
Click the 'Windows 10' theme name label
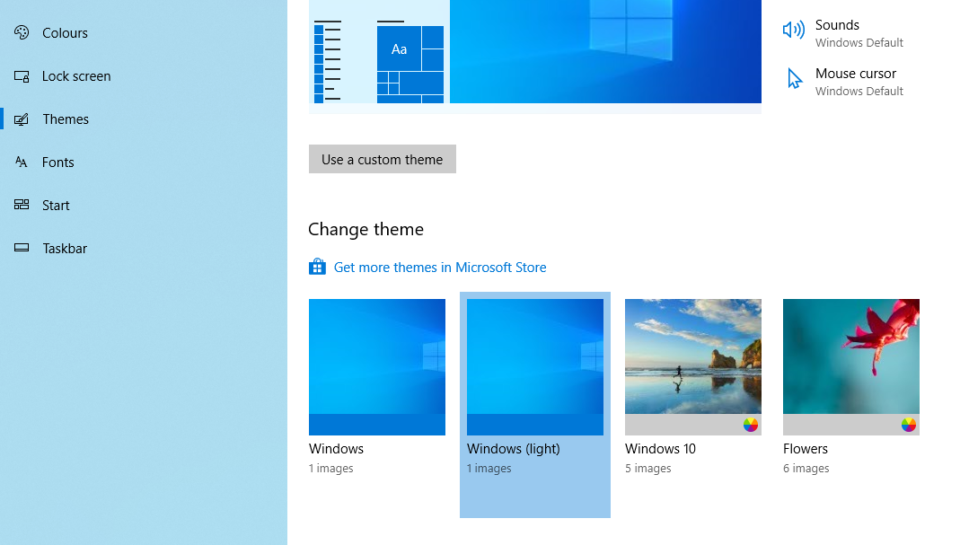tap(660, 449)
